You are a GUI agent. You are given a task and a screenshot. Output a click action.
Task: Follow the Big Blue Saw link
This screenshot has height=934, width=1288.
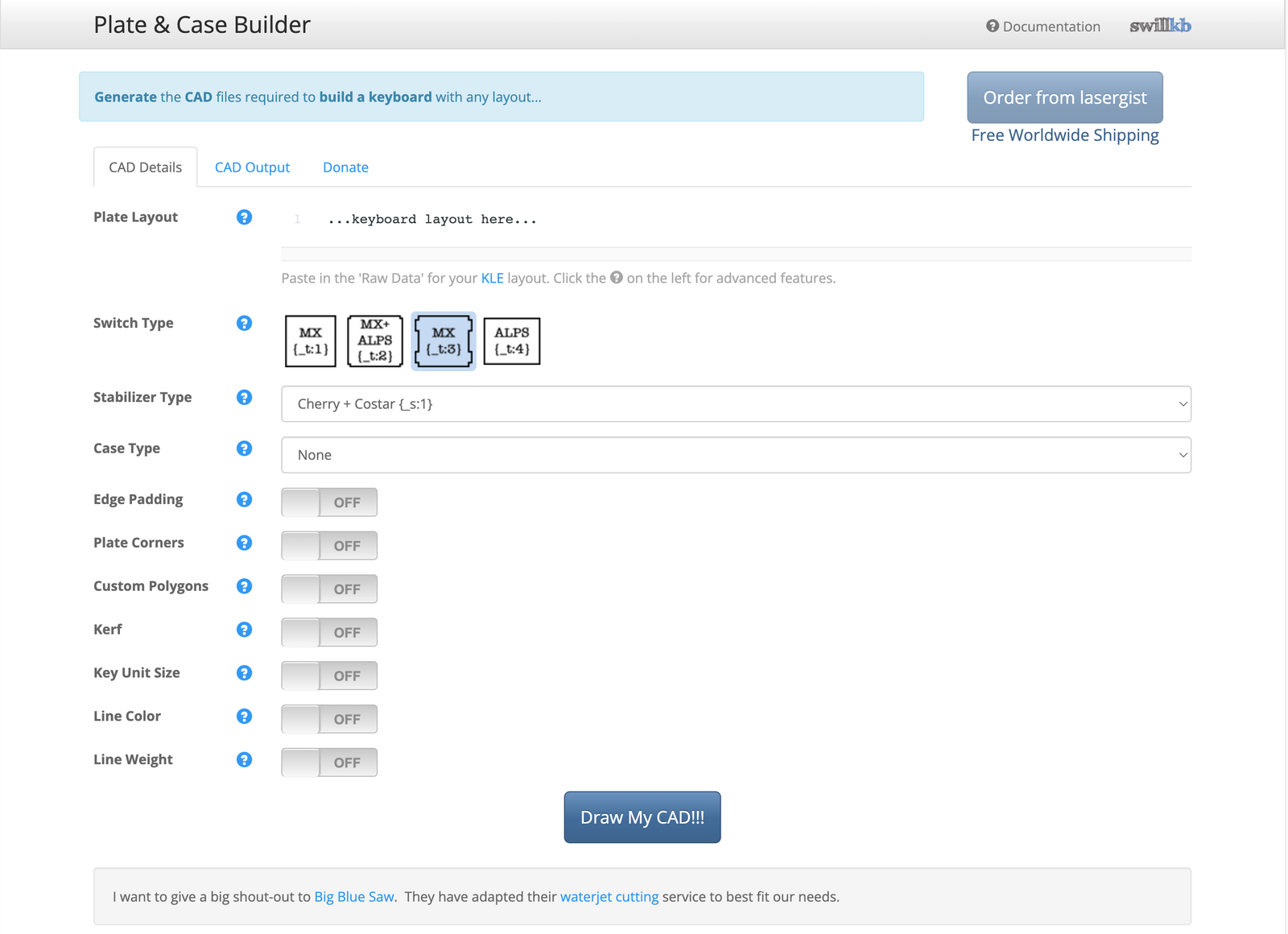point(354,897)
